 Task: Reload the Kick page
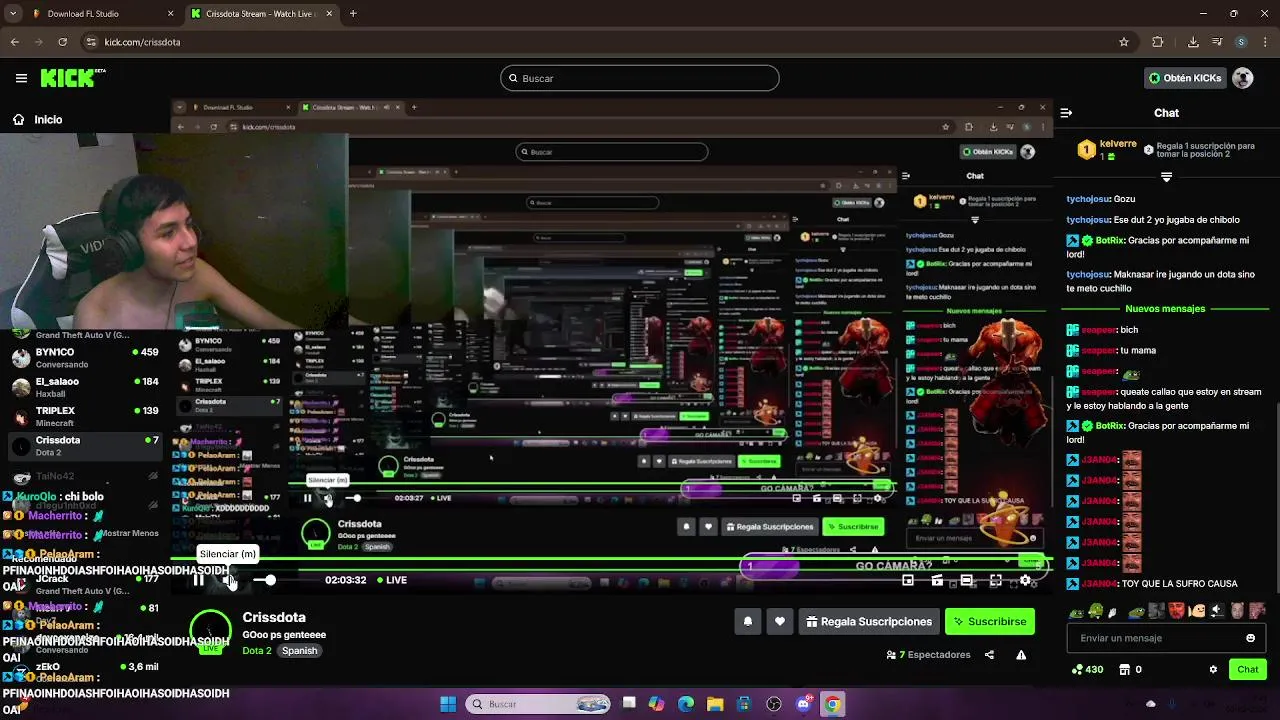click(x=62, y=42)
